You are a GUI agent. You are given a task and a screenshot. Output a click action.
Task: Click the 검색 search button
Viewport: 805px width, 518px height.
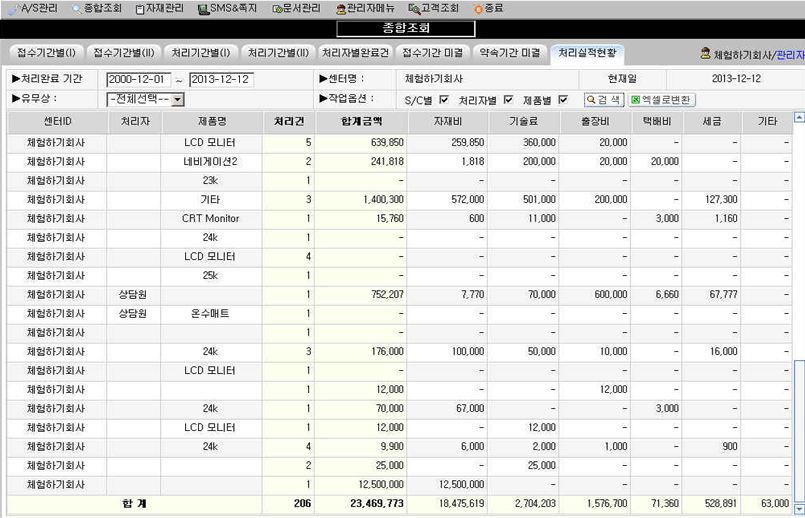point(603,100)
